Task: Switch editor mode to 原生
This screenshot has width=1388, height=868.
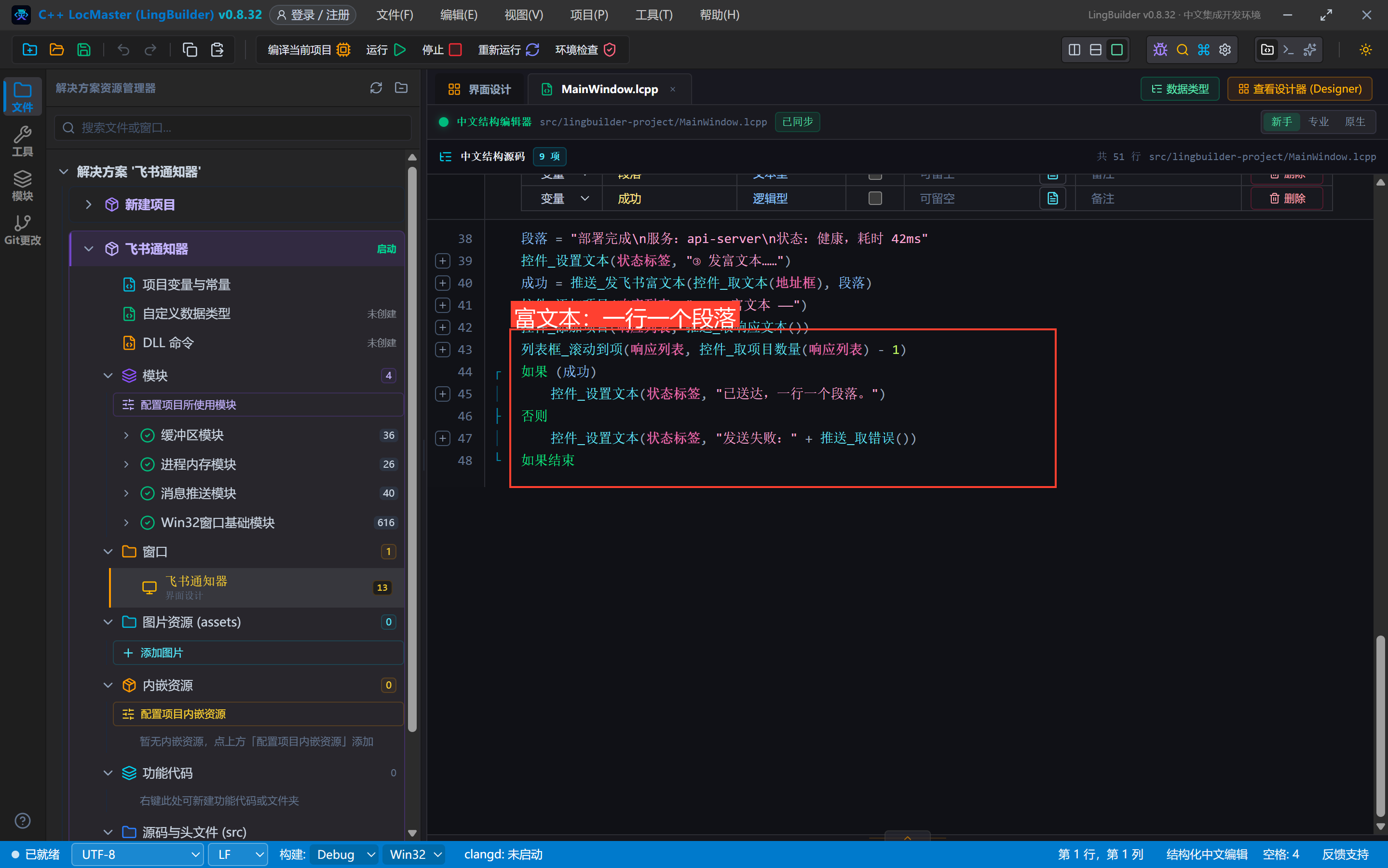Action: pyautogui.click(x=1355, y=122)
